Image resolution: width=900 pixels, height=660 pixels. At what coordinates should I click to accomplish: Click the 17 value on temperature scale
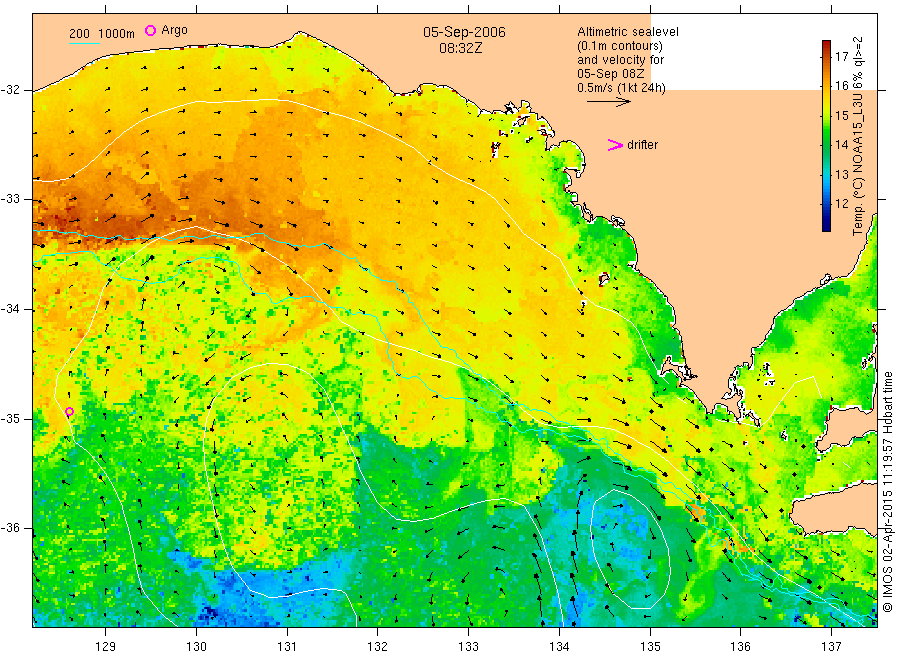[841, 56]
